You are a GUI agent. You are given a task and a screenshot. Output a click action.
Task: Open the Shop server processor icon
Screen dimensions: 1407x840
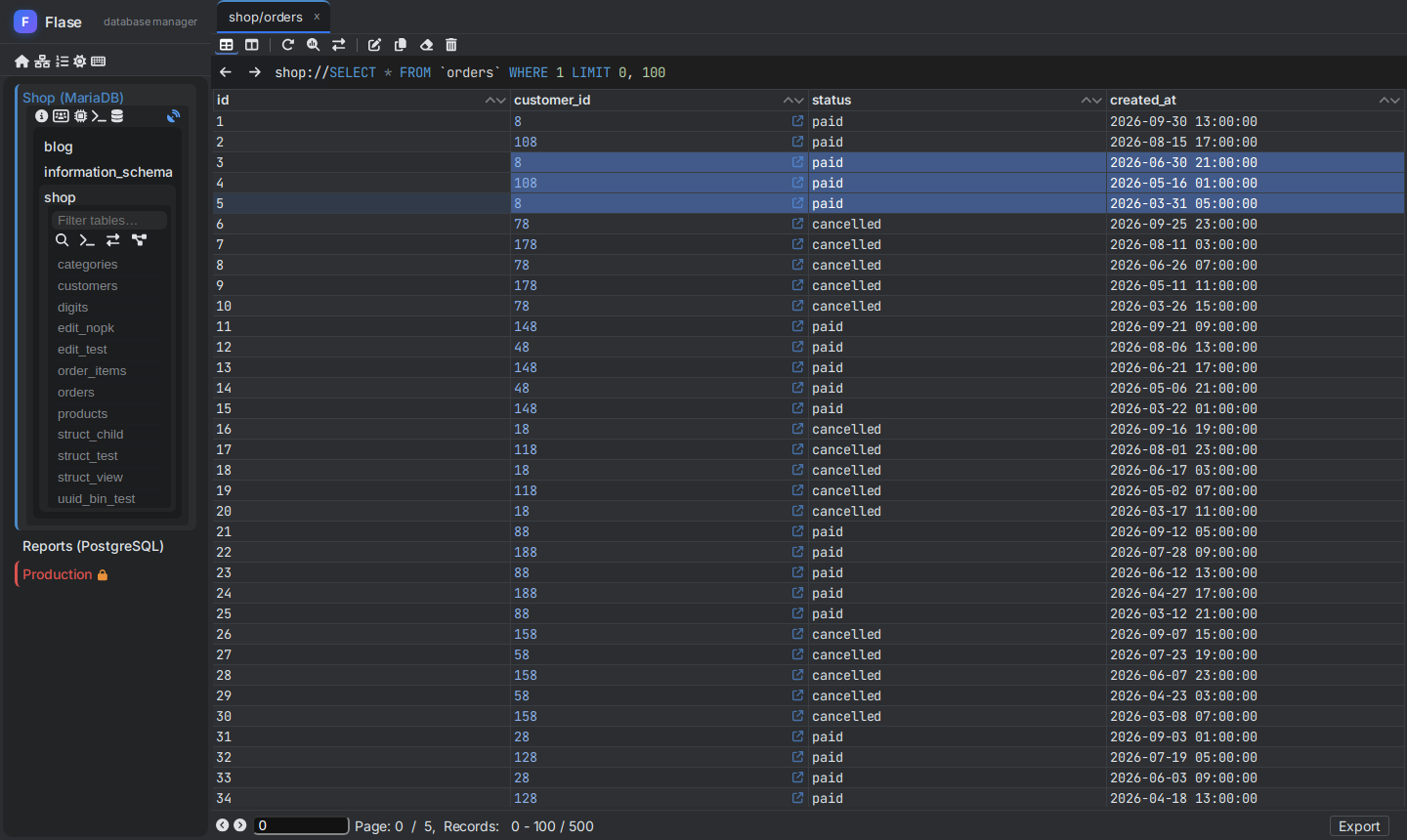[x=80, y=116]
